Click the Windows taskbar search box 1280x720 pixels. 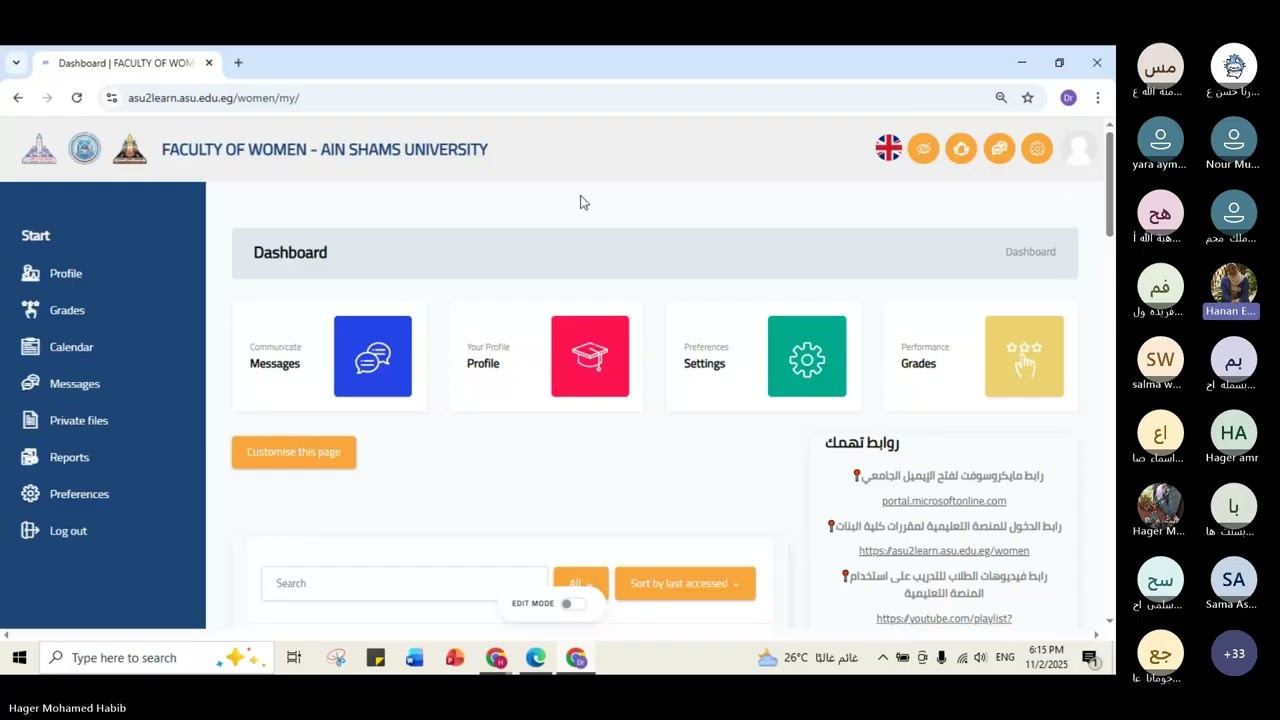tap(155, 658)
